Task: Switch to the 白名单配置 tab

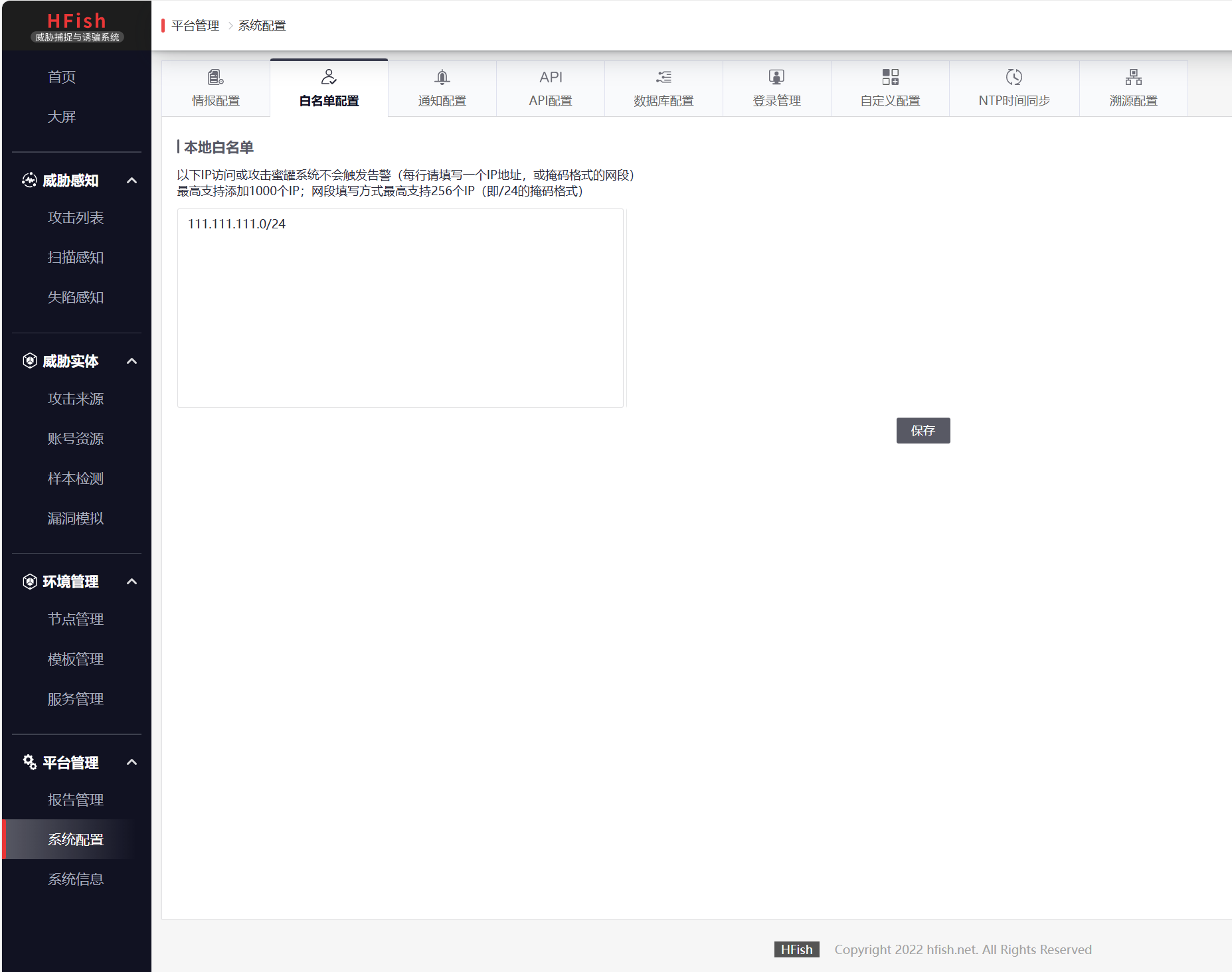Action: 329,88
